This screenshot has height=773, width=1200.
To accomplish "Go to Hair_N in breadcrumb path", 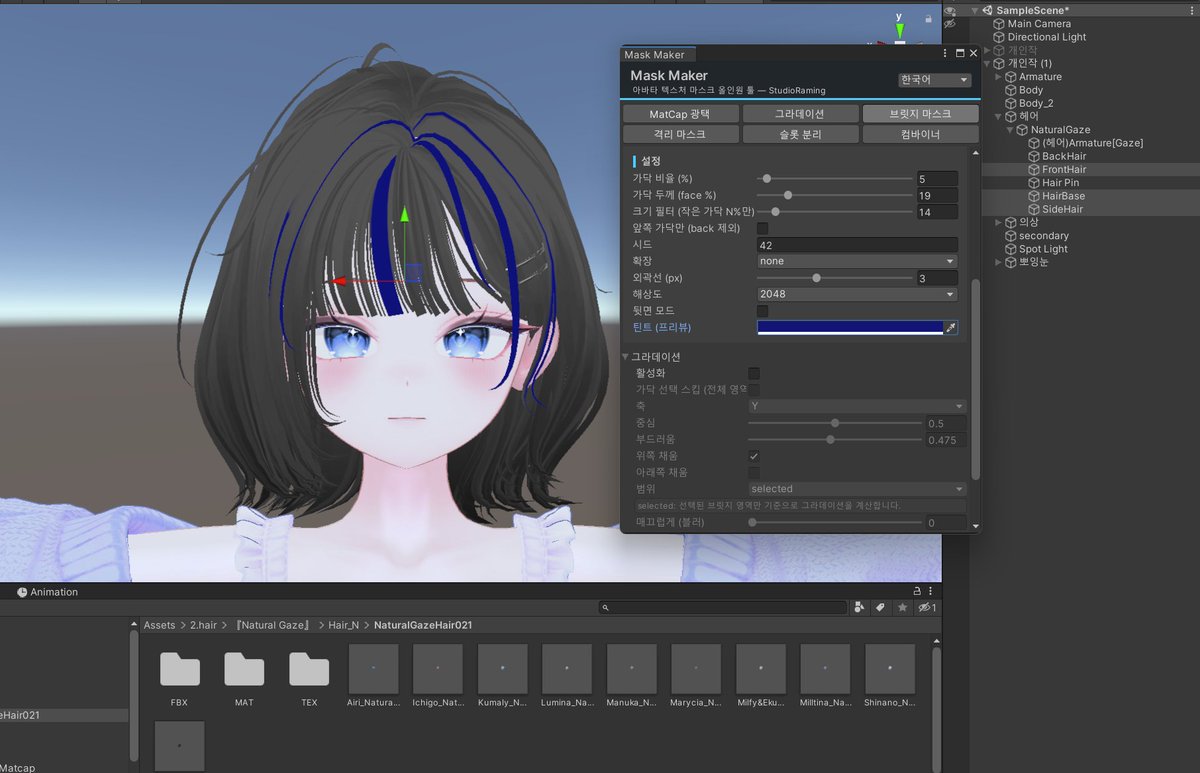I will click(343, 625).
